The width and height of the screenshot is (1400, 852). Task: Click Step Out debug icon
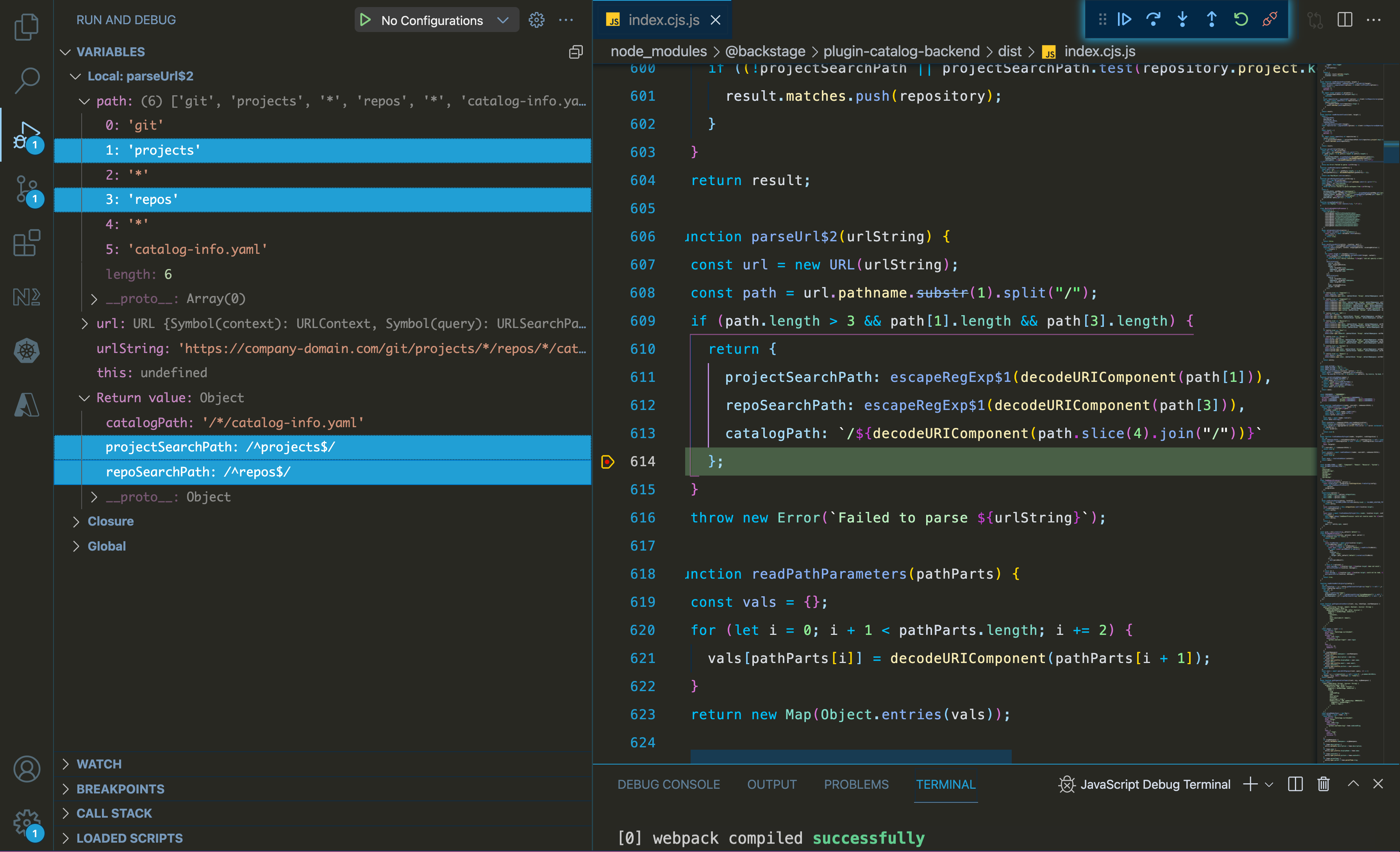point(1211,20)
